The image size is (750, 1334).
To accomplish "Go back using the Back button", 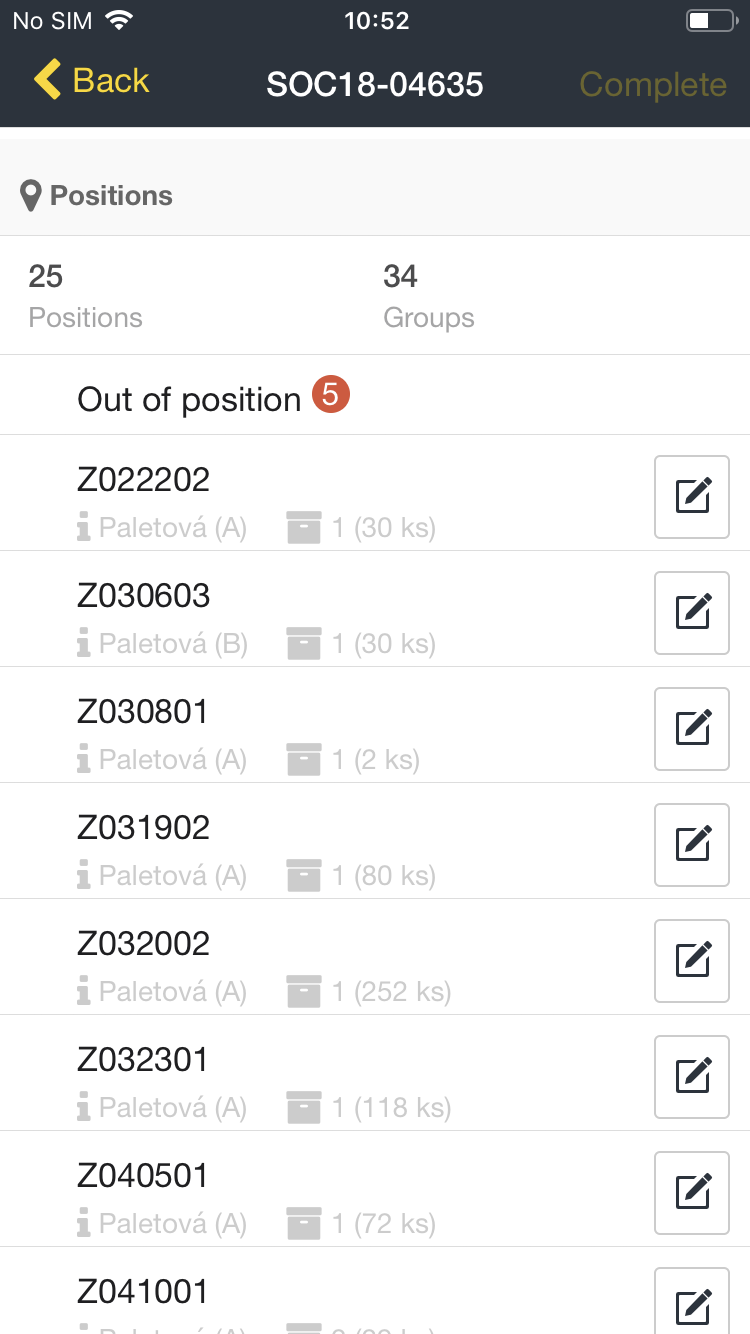I will pyautogui.click(x=91, y=81).
